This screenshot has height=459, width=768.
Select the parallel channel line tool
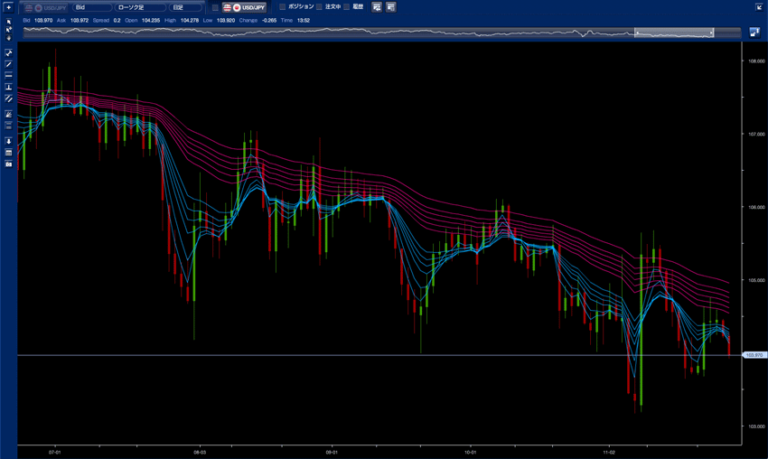tap(8, 99)
